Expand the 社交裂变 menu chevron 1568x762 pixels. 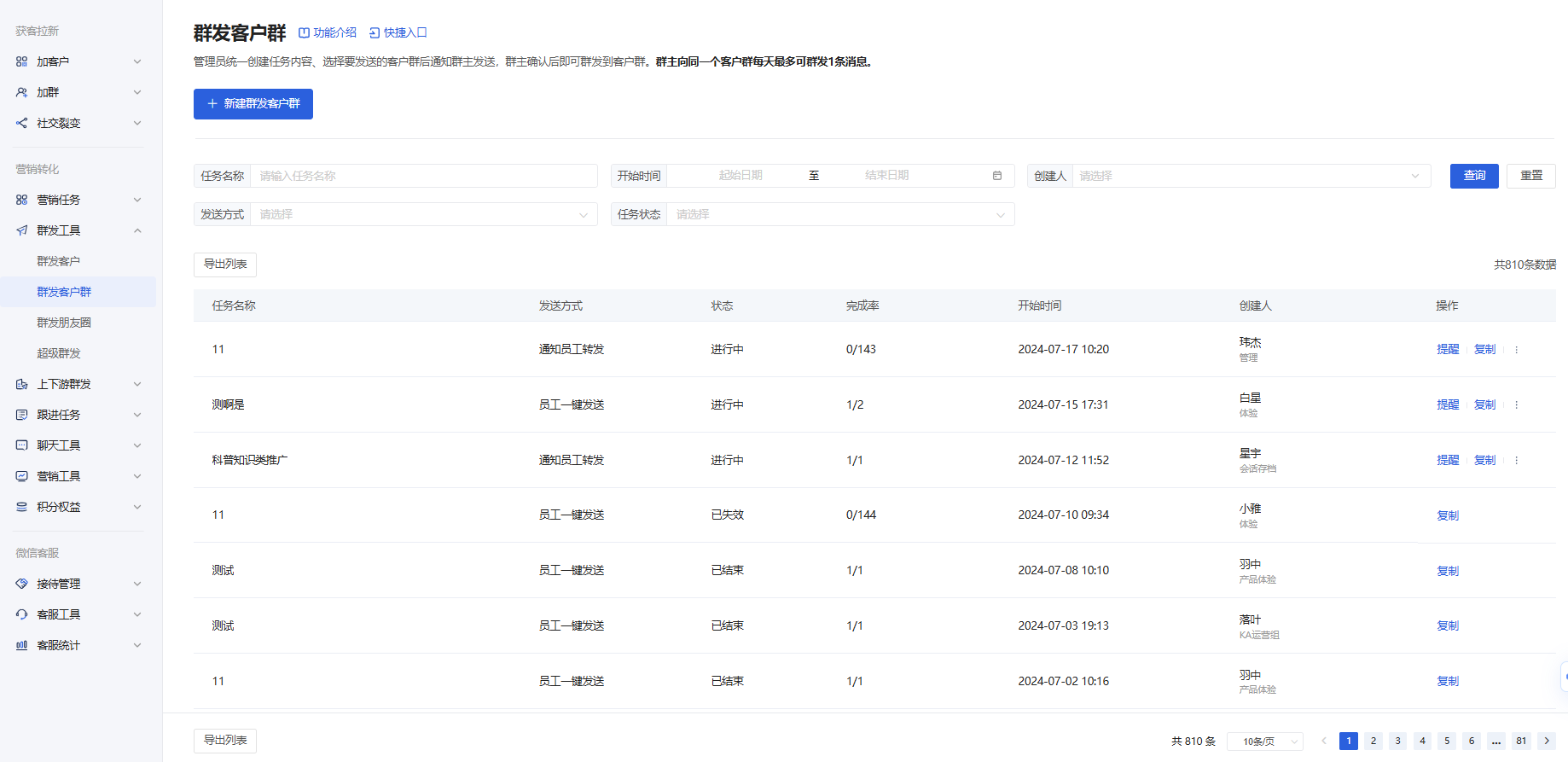click(x=137, y=123)
